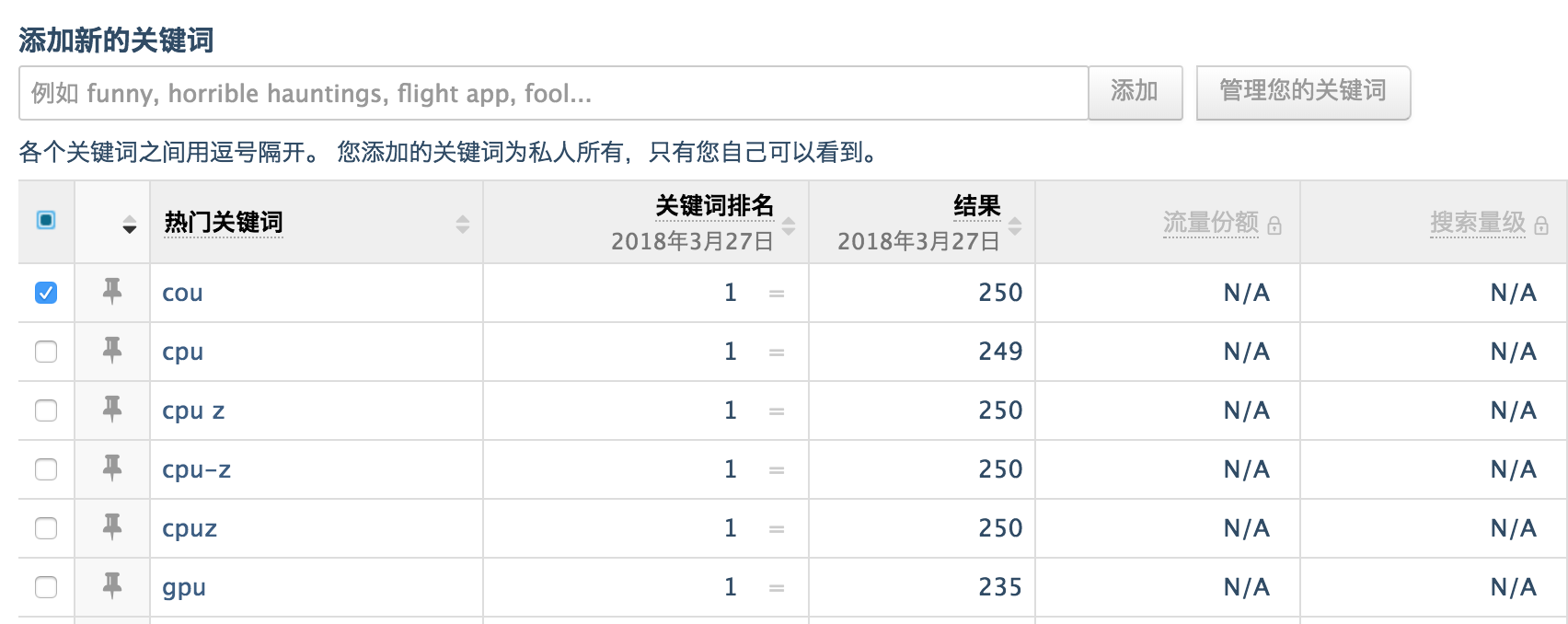Click the pin icon for cpu-z row
The height and width of the screenshot is (624, 1568).
point(111,469)
